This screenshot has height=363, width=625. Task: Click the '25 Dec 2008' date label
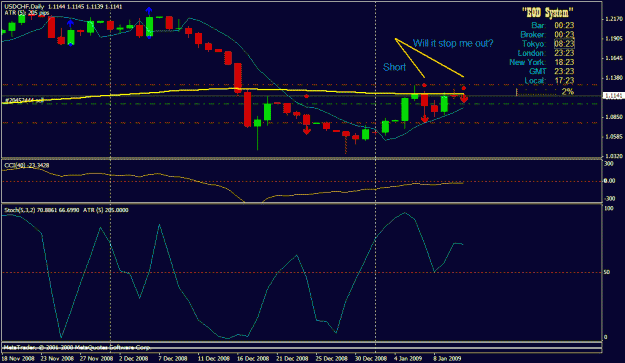click(x=332, y=358)
